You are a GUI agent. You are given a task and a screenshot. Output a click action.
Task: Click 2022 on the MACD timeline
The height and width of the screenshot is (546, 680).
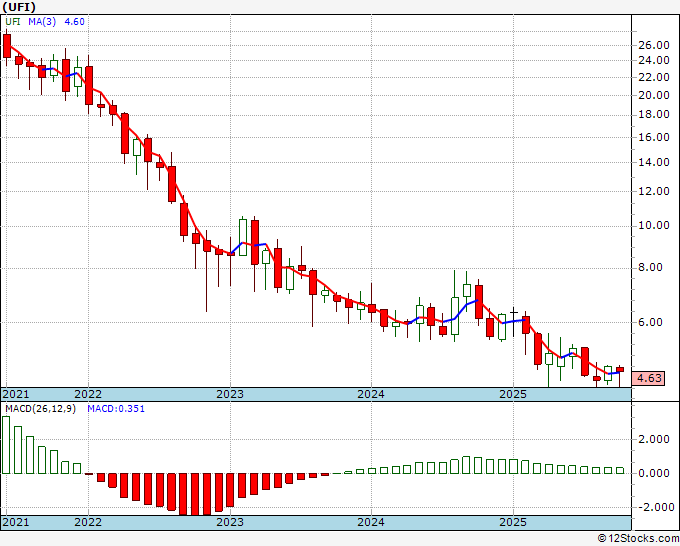click(88, 522)
